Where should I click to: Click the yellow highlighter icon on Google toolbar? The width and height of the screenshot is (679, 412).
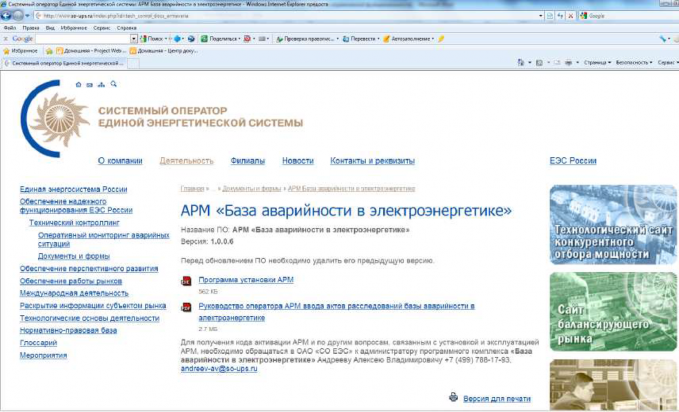point(441,39)
